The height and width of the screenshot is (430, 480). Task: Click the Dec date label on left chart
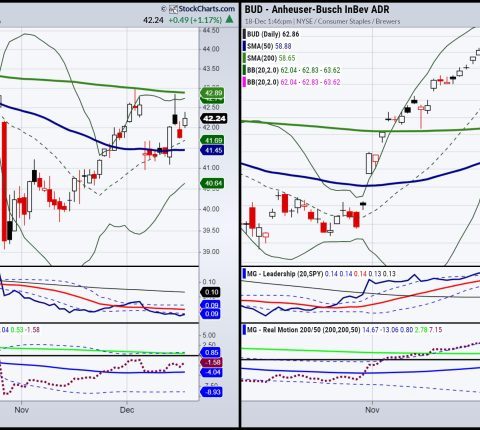click(127, 410)
